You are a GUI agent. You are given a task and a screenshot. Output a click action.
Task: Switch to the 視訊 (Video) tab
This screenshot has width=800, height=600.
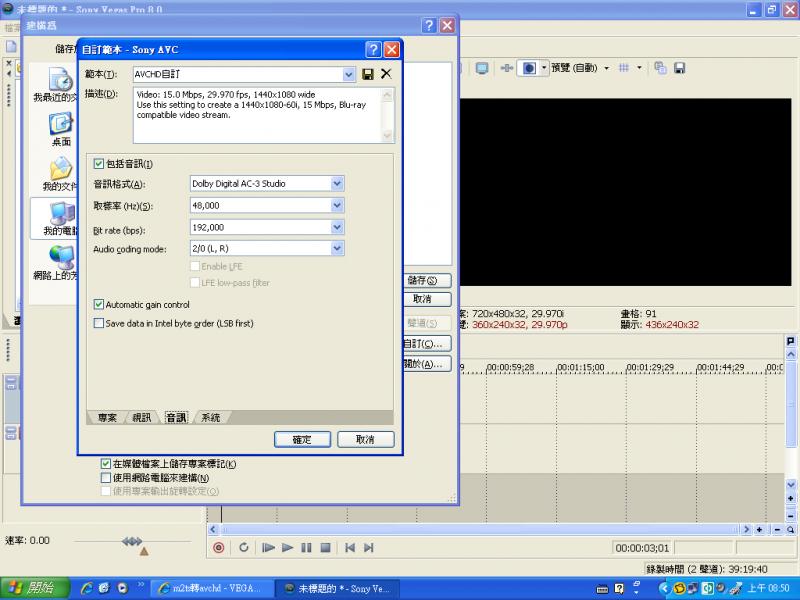pos(143,417)
